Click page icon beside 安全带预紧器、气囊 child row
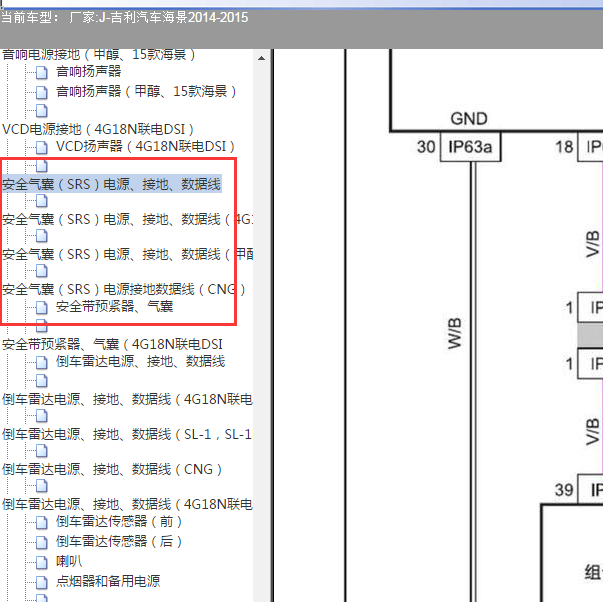 [x=42, y=307]
